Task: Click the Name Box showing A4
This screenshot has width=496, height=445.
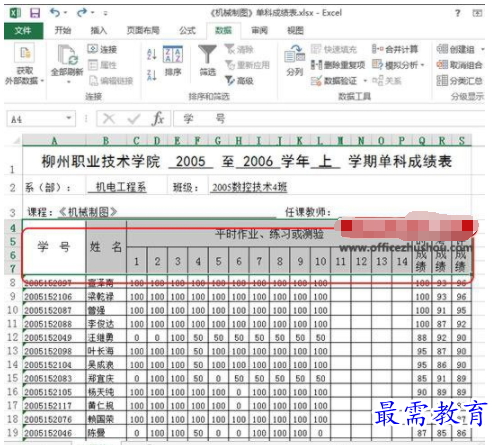Action: pyautogui.click(x=36, y=119)
